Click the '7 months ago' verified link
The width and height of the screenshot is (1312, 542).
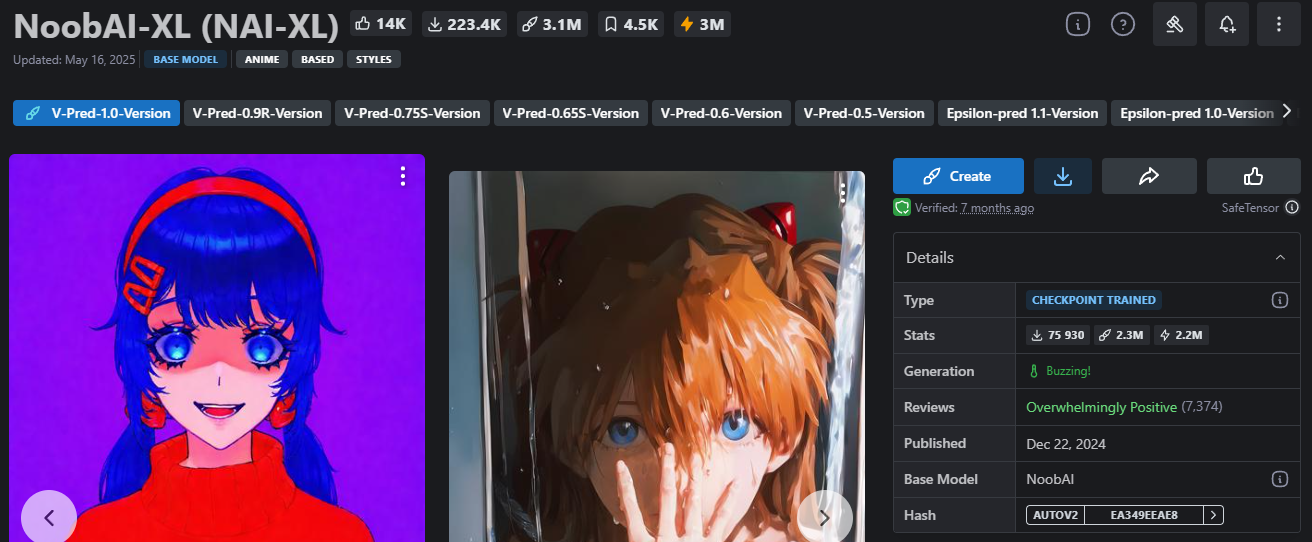pyautogui.click(x=997, y=208)
